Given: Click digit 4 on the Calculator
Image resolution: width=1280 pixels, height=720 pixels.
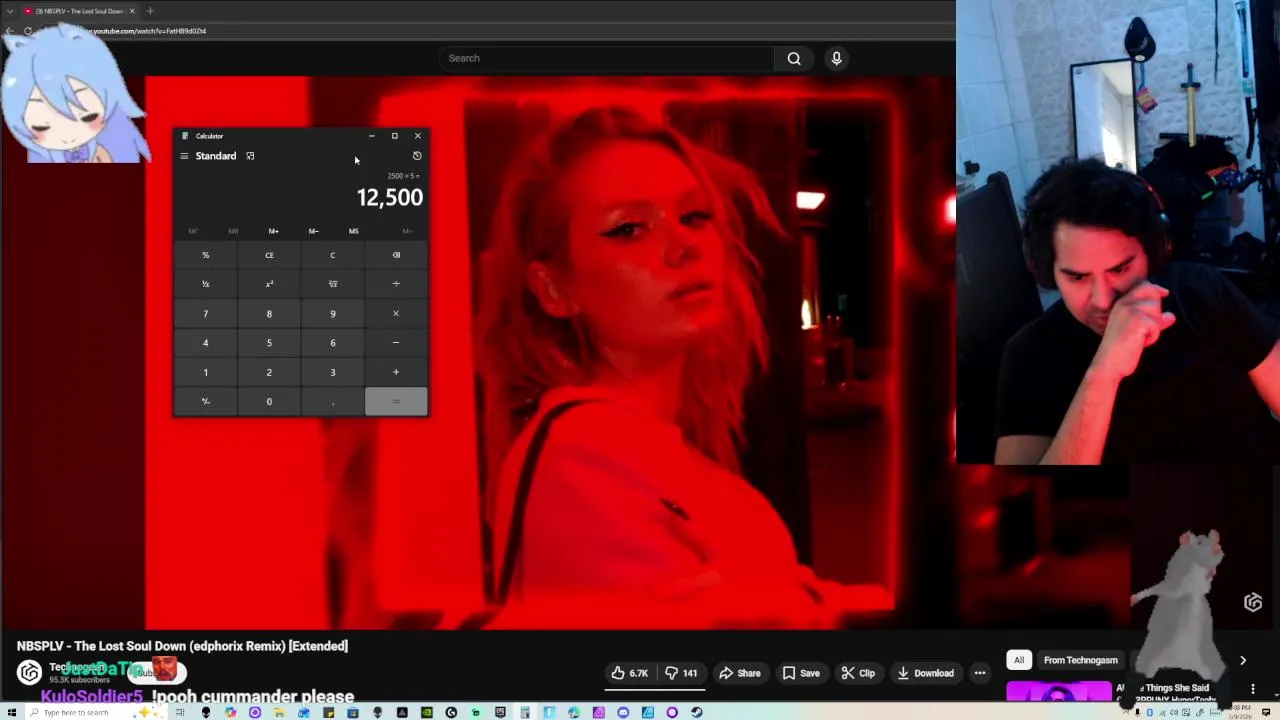Looking at the screenshot, I should pyautogui.click(x=206, y=343).
